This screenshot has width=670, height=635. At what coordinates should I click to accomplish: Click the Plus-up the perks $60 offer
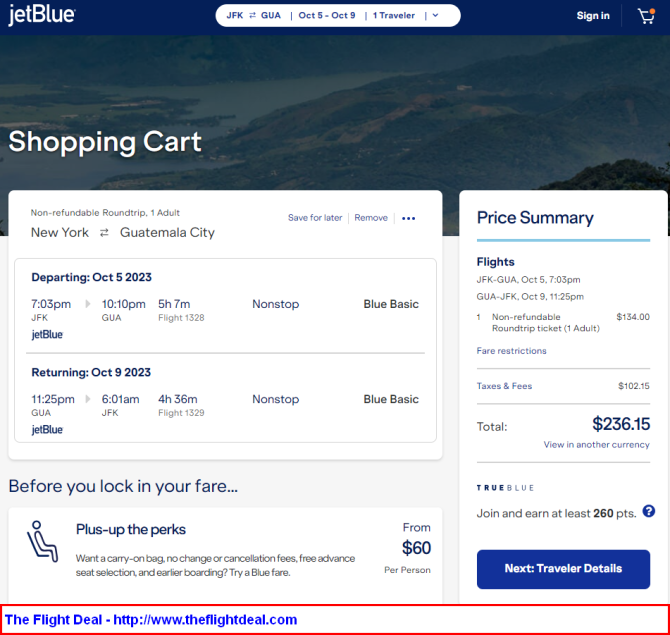[415, 548]
